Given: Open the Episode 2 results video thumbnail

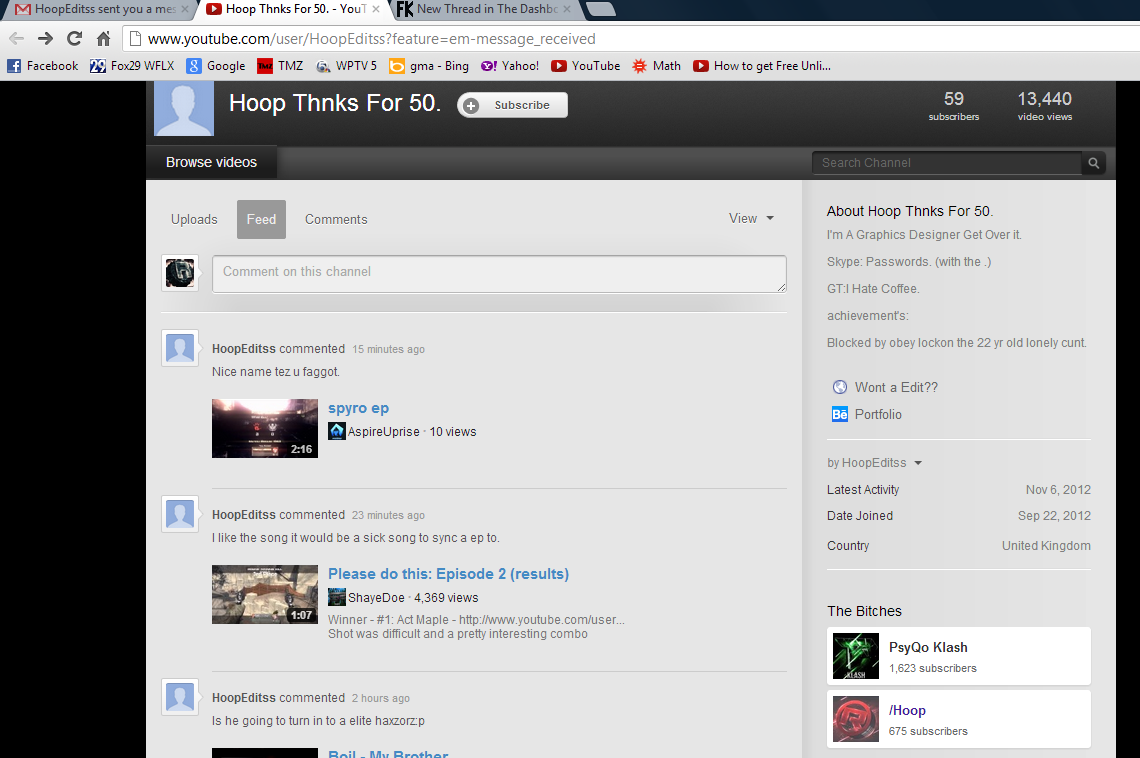Looking at the screenshot, I should tap(265, 594).
